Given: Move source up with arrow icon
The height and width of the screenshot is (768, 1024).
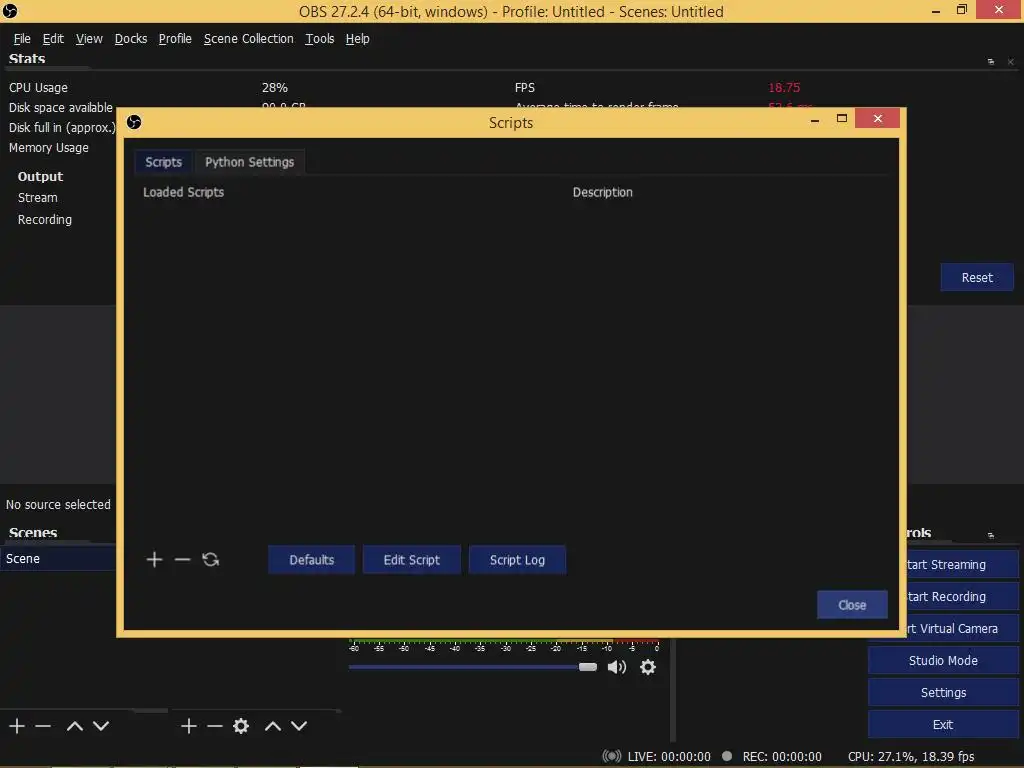Looking at the screenshot, I should [x=273, y=726].
